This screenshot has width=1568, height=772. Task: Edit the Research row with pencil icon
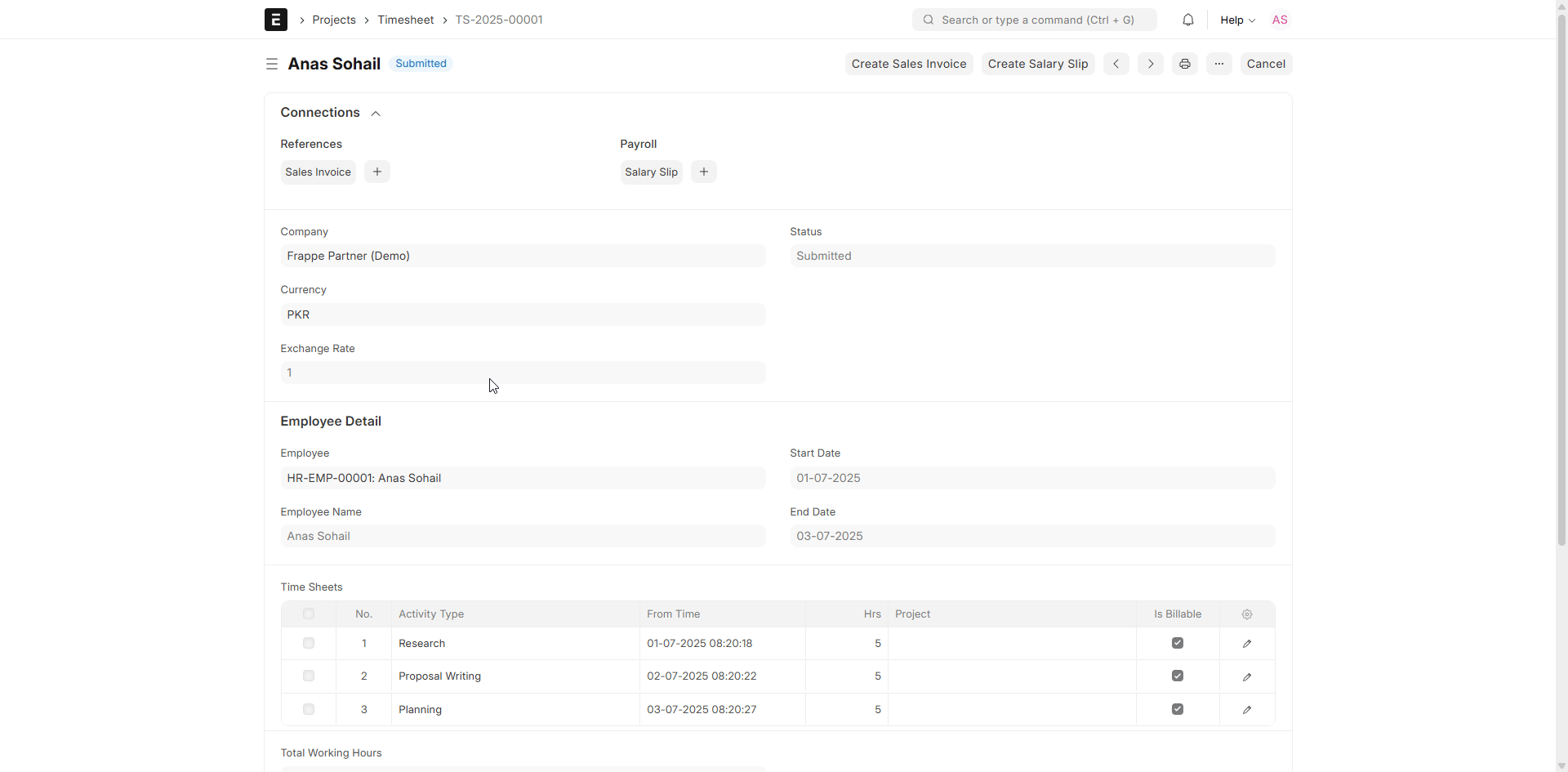(x=1246, y=644)
